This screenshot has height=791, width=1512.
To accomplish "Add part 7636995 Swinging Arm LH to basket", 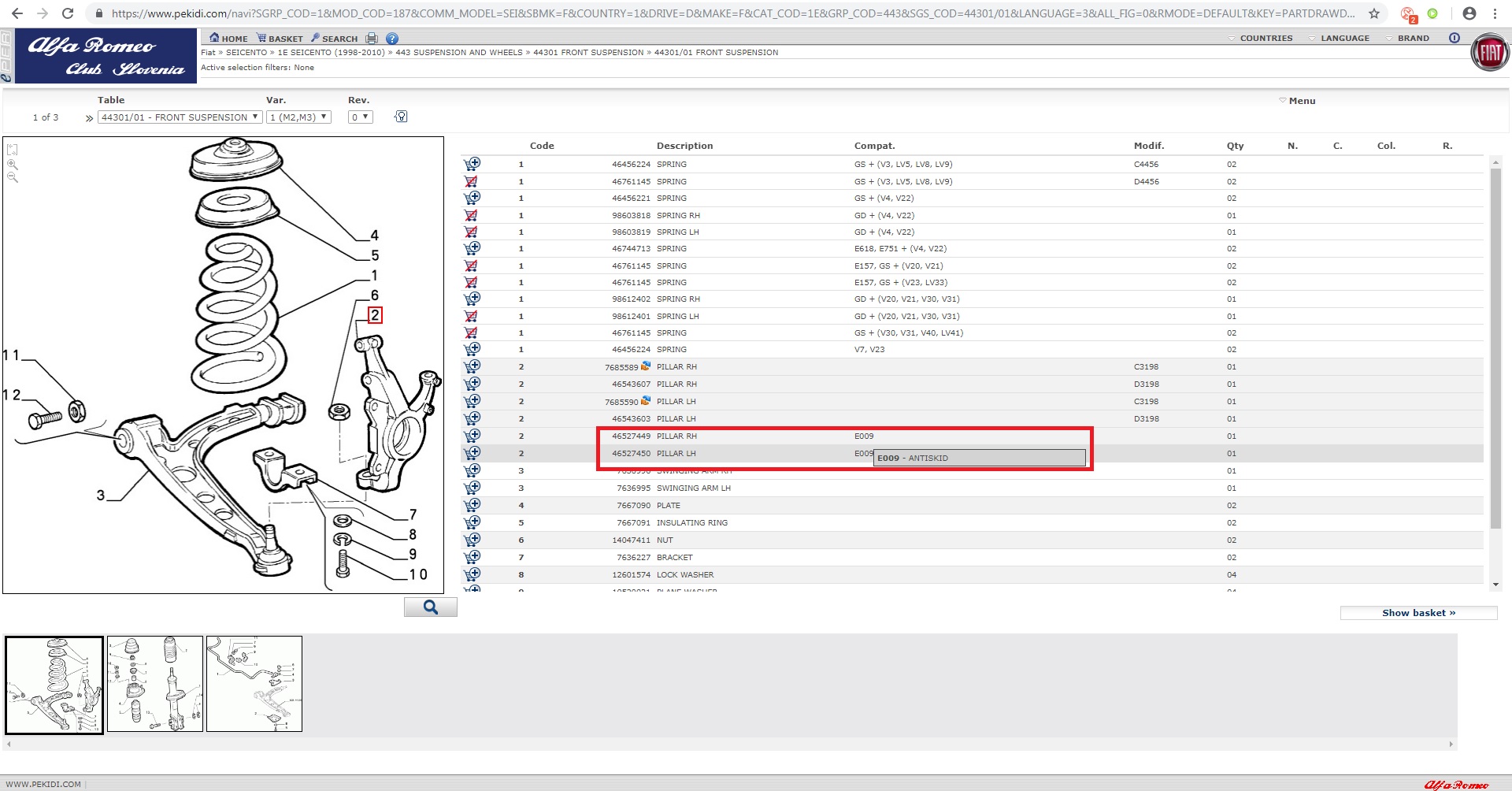I will pos(472,488).
